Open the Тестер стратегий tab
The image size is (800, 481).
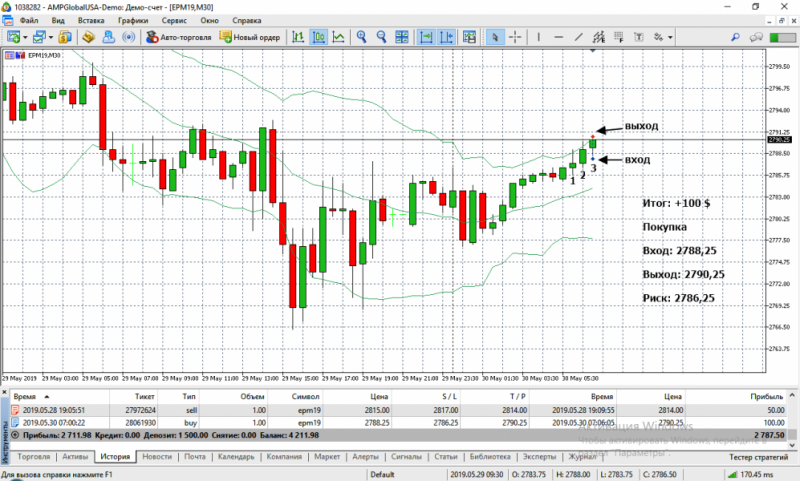point(758,457)
